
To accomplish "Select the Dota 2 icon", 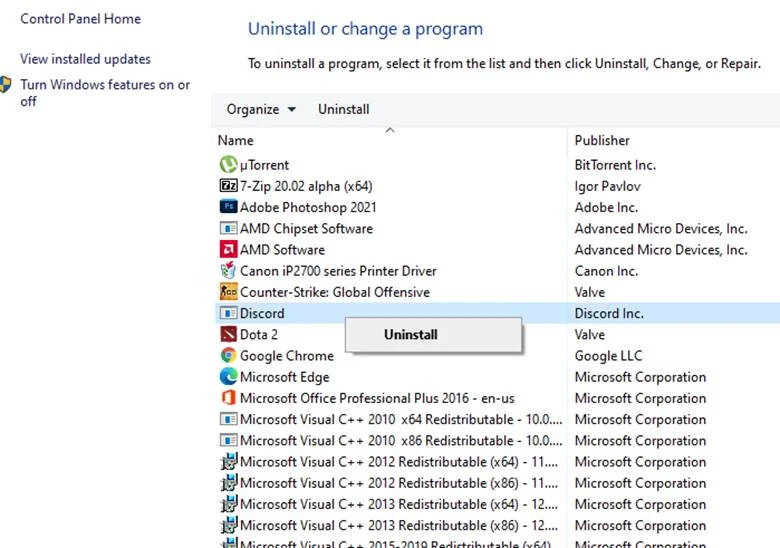I will point(228,335).
